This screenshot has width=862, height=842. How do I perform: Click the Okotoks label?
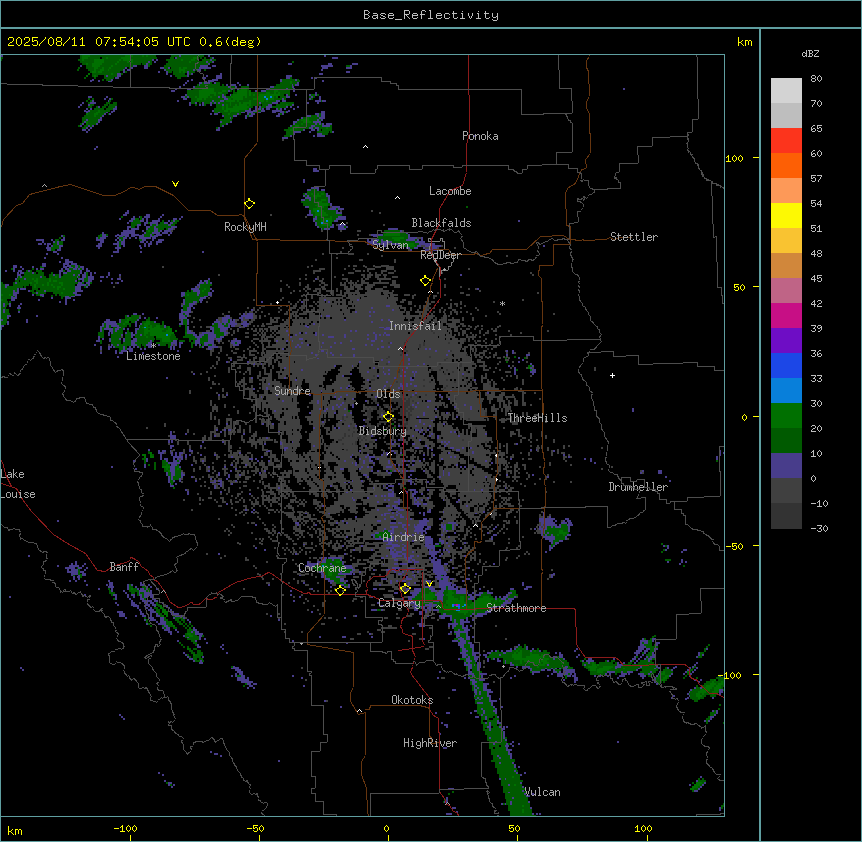412,700
